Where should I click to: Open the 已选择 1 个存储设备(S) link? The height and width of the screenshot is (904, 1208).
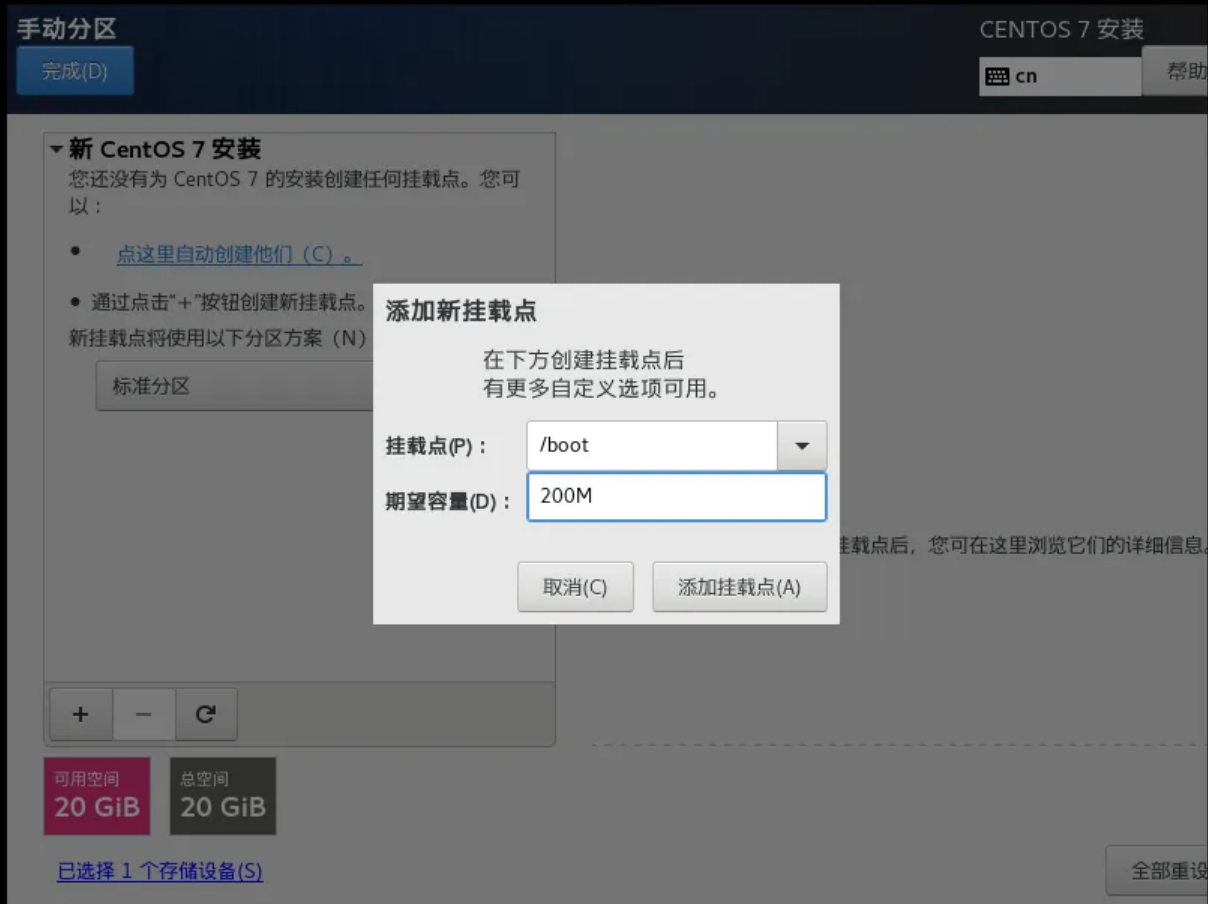pyautogui.click(x=160, y=871)
